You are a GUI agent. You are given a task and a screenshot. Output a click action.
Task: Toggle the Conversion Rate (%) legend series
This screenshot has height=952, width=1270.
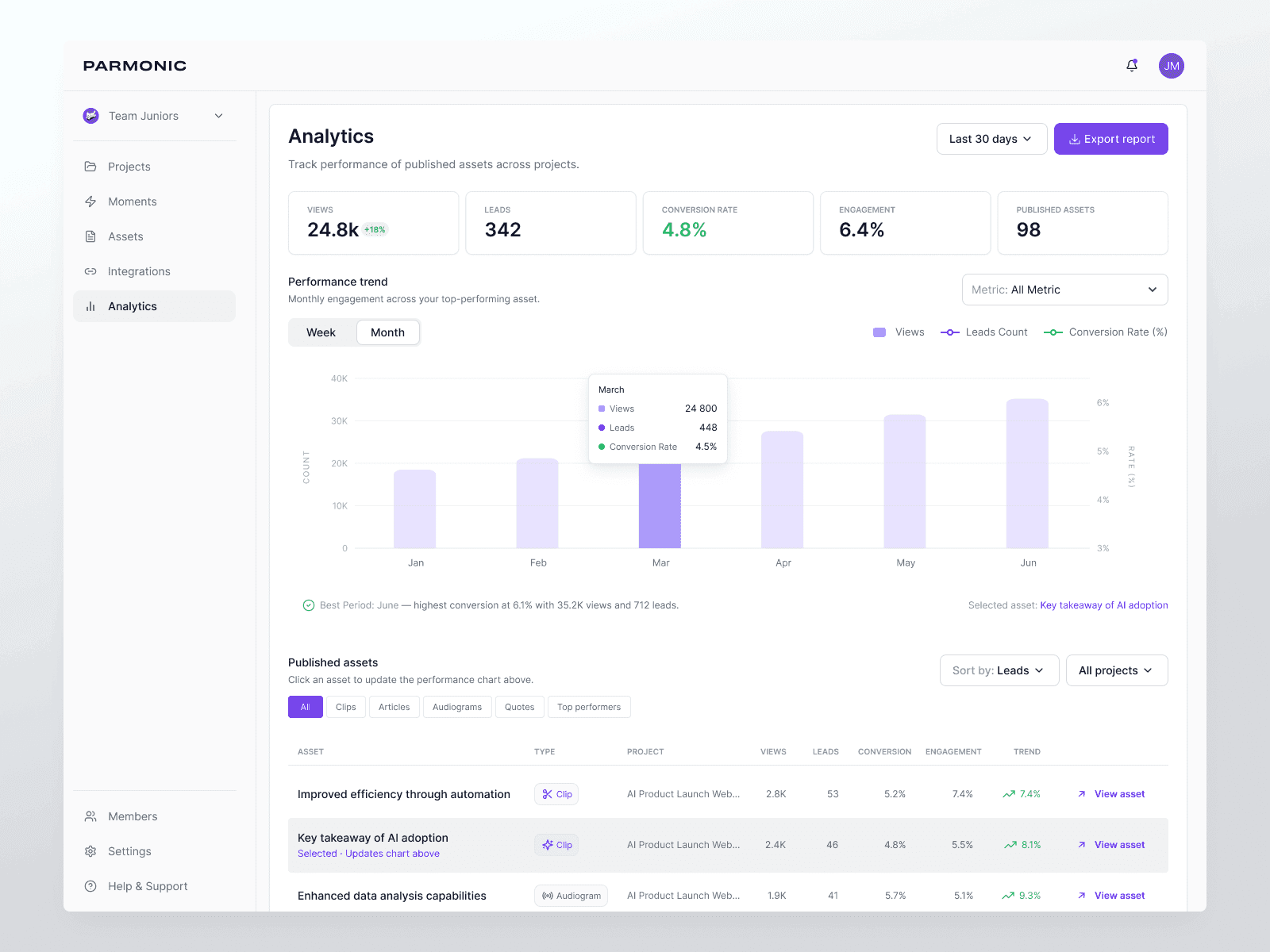[1106, 332]
